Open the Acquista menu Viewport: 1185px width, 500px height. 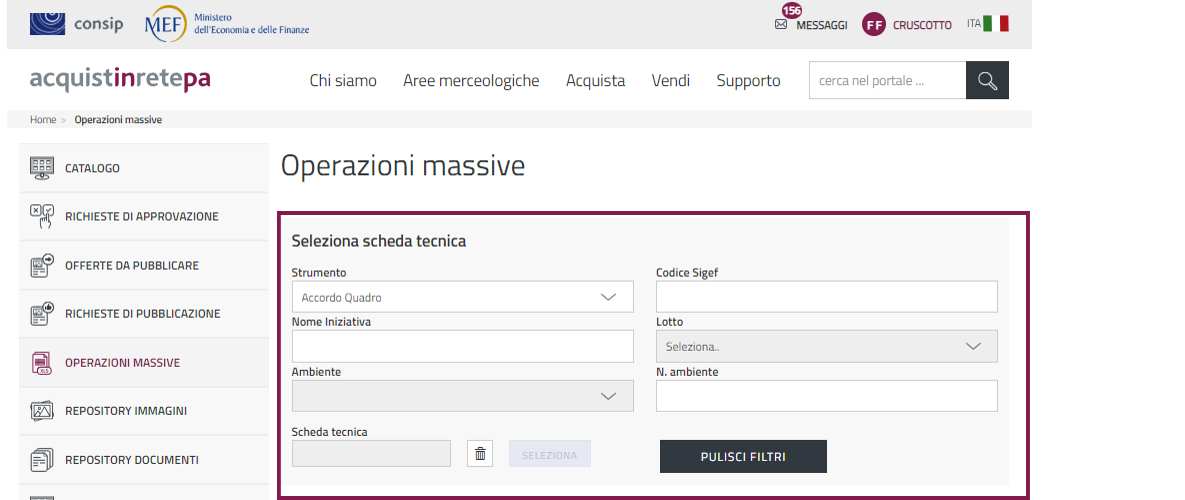595,81
